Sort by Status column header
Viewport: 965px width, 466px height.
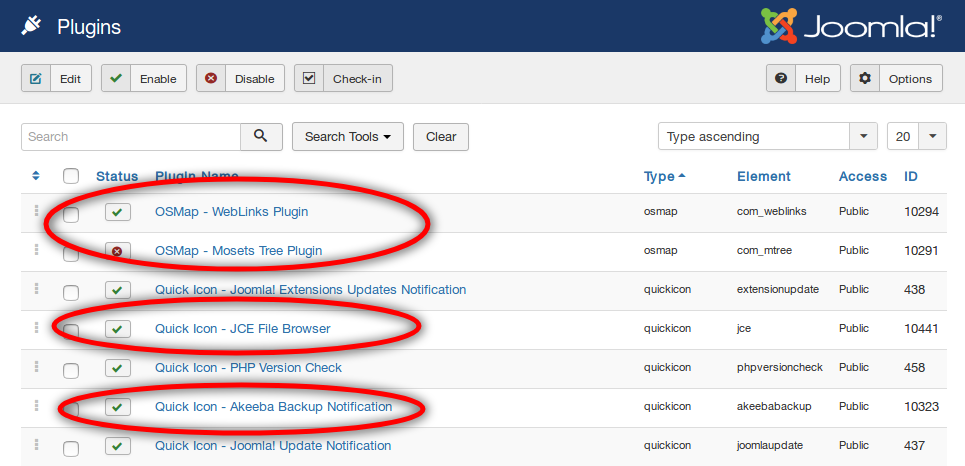tap(117, 176)
